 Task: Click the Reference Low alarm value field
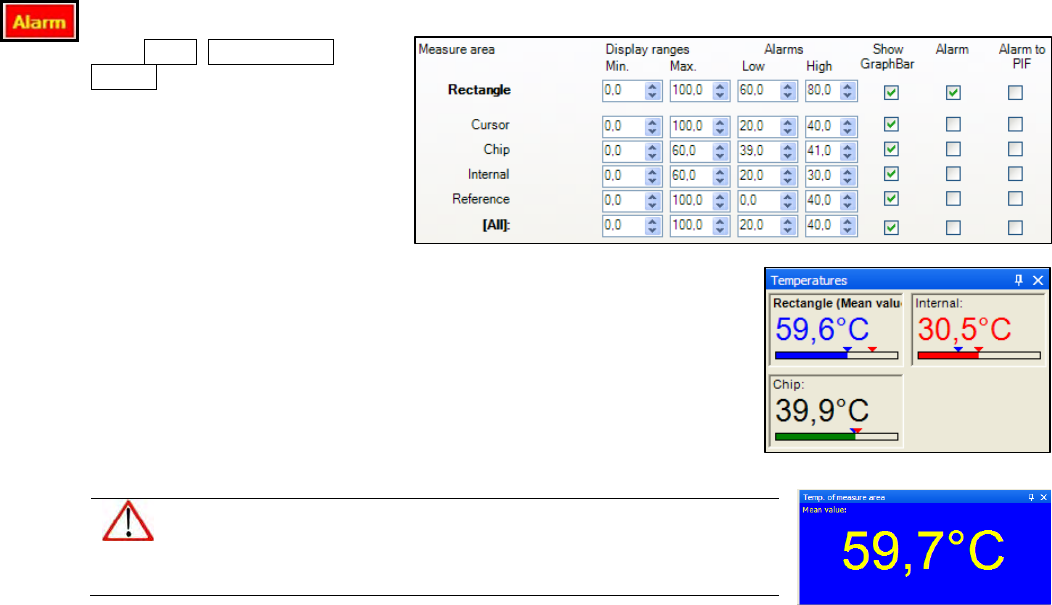758,200
